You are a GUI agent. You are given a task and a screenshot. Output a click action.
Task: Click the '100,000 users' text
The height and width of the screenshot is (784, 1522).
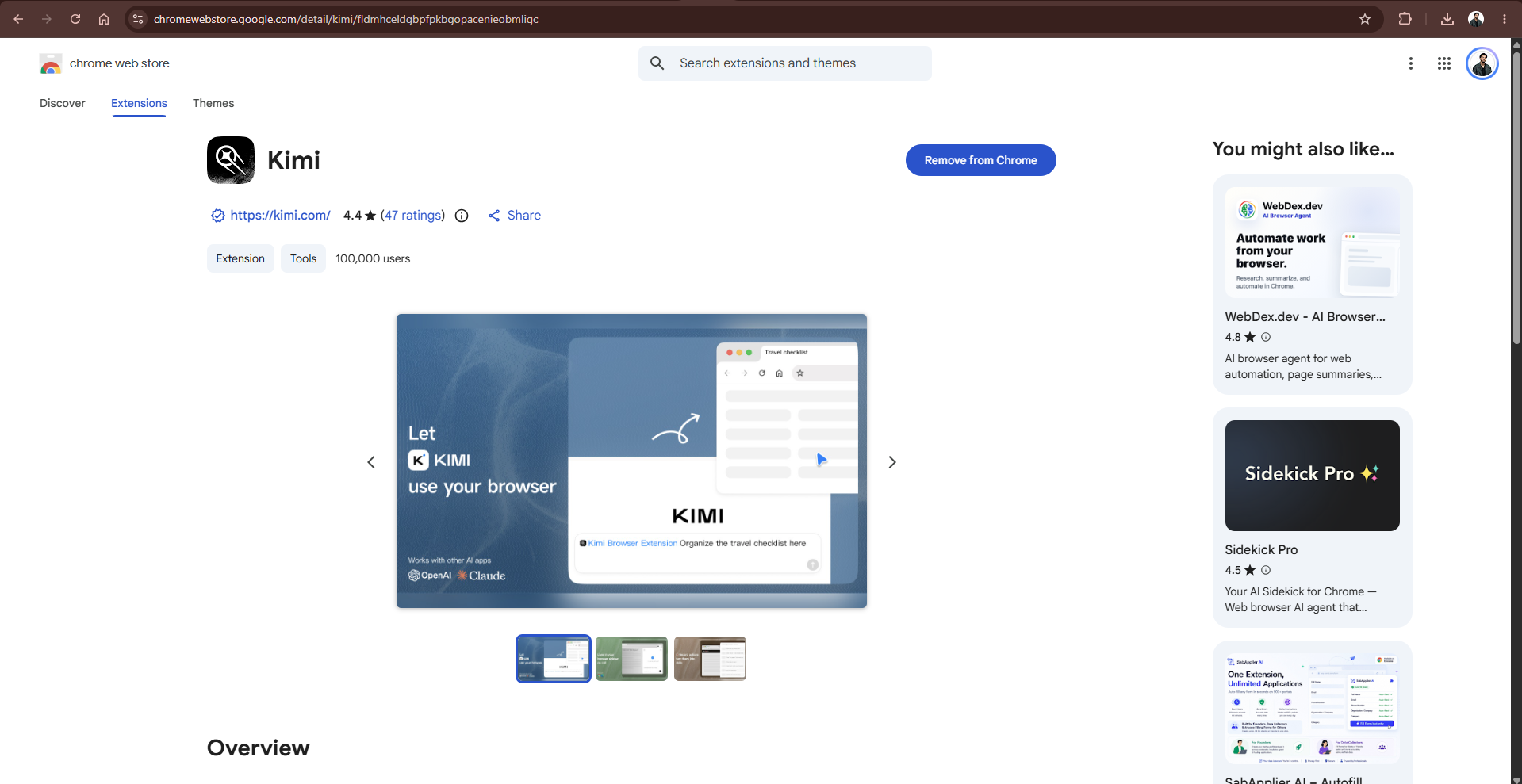[373, 258]
